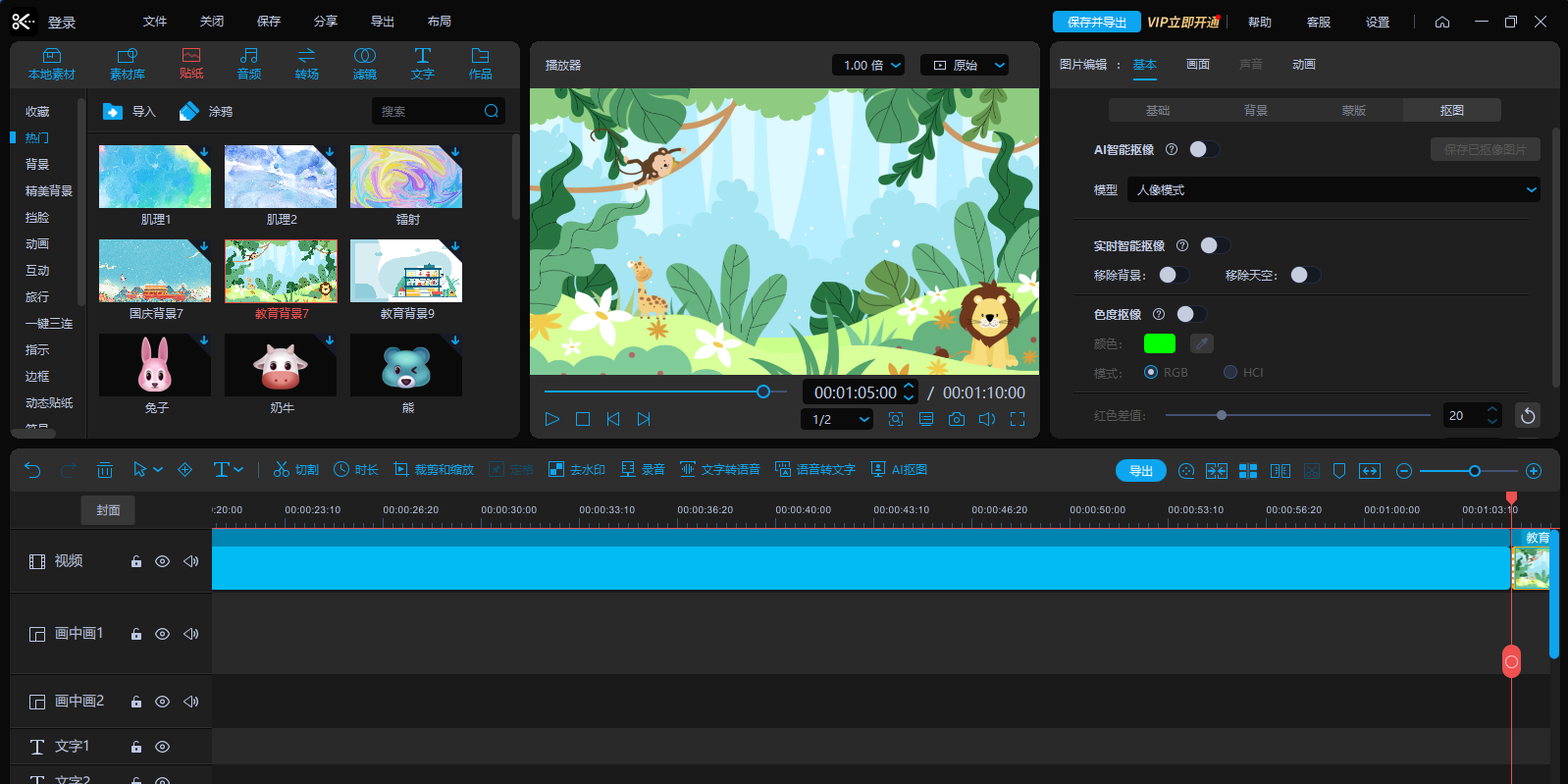
Task: Expand the text tool dropdown in timeline toolbar
Action: point(238,470)
